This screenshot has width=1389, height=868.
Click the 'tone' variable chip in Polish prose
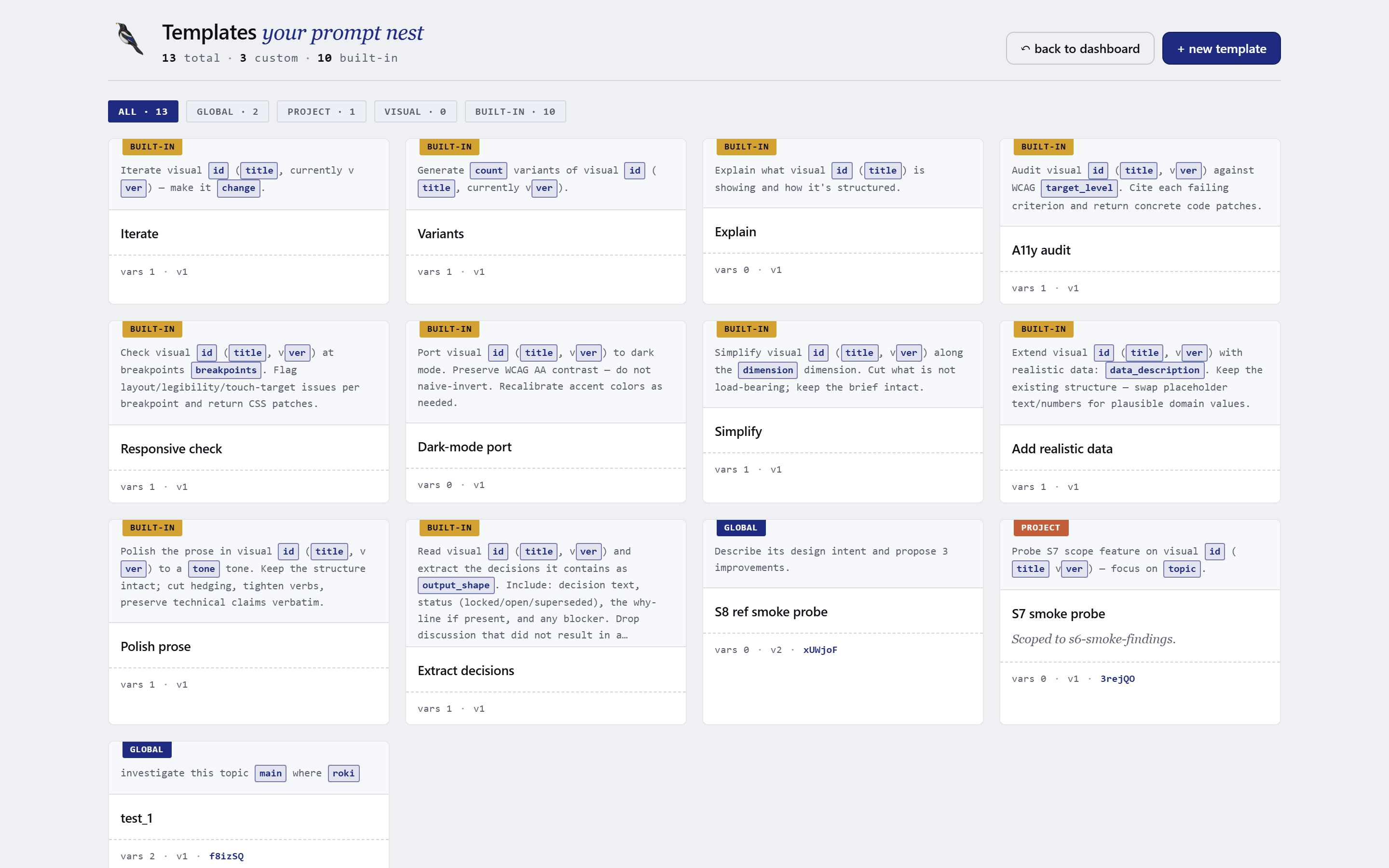click(204, 569)
